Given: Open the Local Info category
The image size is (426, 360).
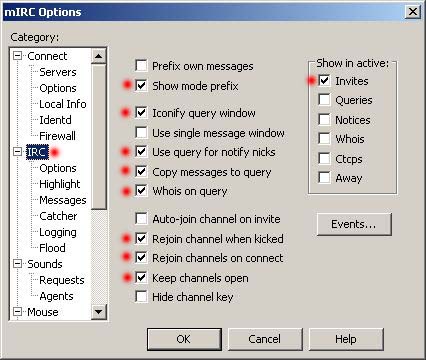Looking at the screenshot, I should coord(63,104).
